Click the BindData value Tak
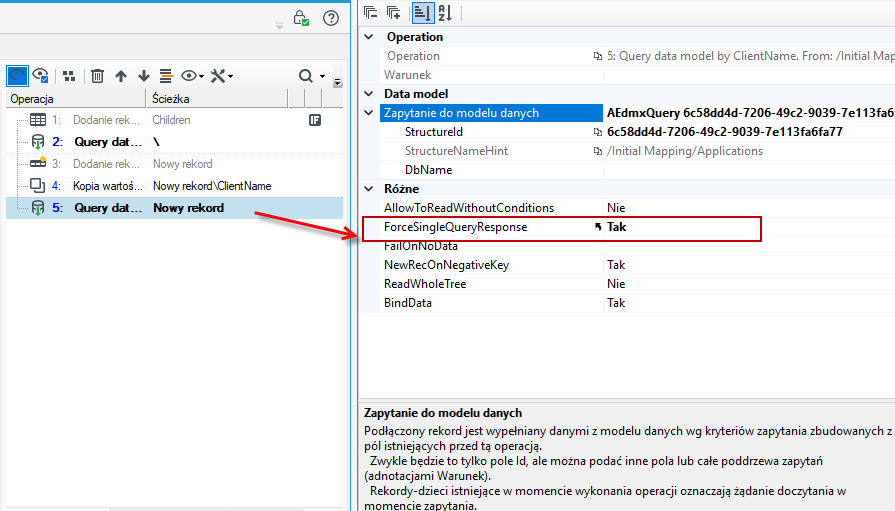Screen dimensions: 895x511 [x=616, y=303]
